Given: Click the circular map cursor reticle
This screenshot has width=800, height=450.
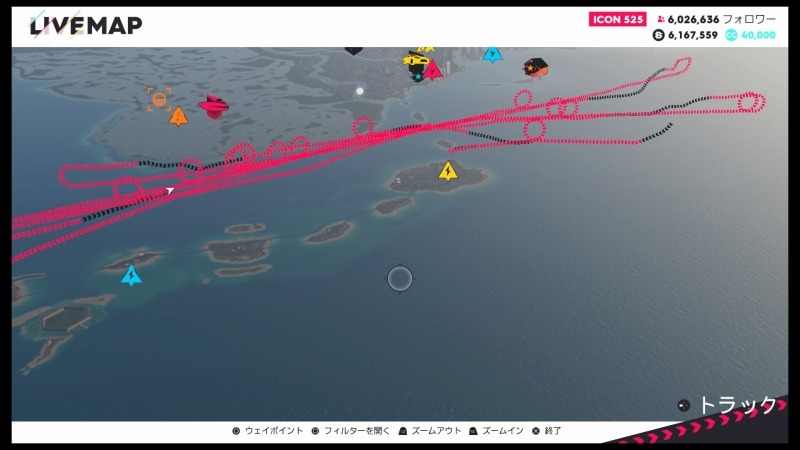Looking at the screenshot, I should [x=399, y=279].
